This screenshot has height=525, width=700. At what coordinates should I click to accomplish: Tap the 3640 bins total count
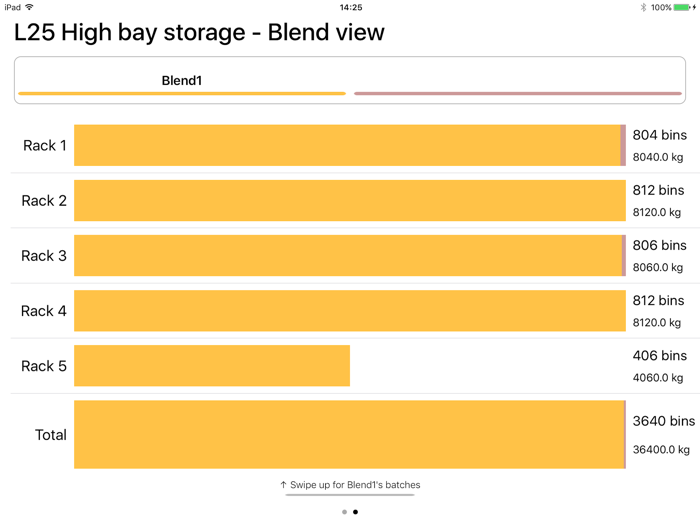tap(663, 421)
